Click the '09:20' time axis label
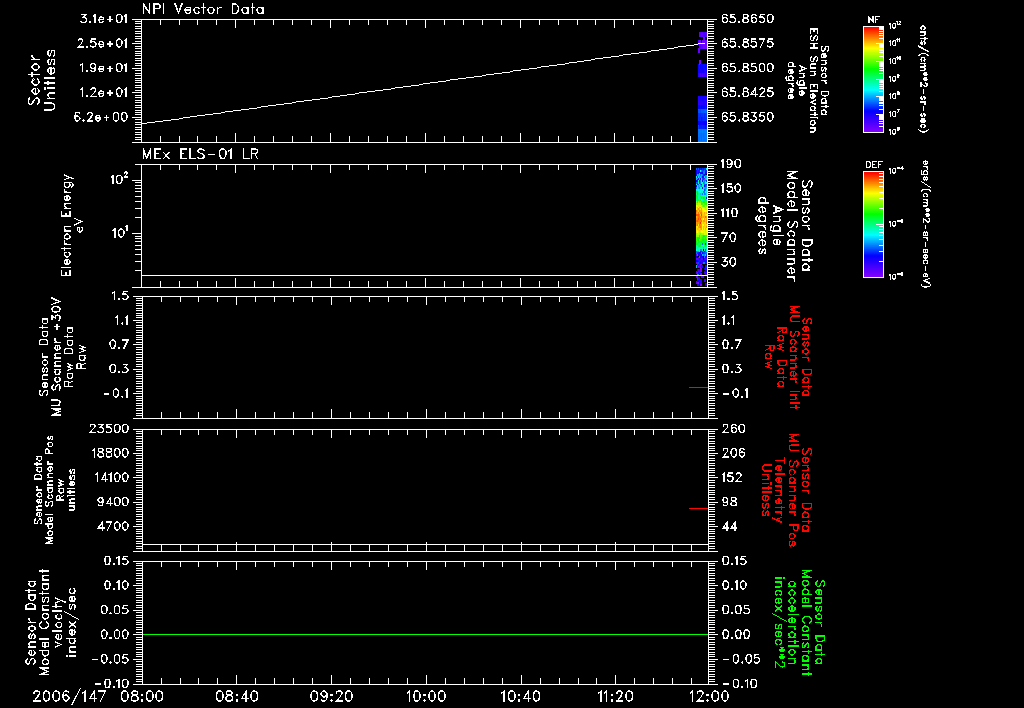The width and height of the screenshot is (1024, 708). point(331,696)
